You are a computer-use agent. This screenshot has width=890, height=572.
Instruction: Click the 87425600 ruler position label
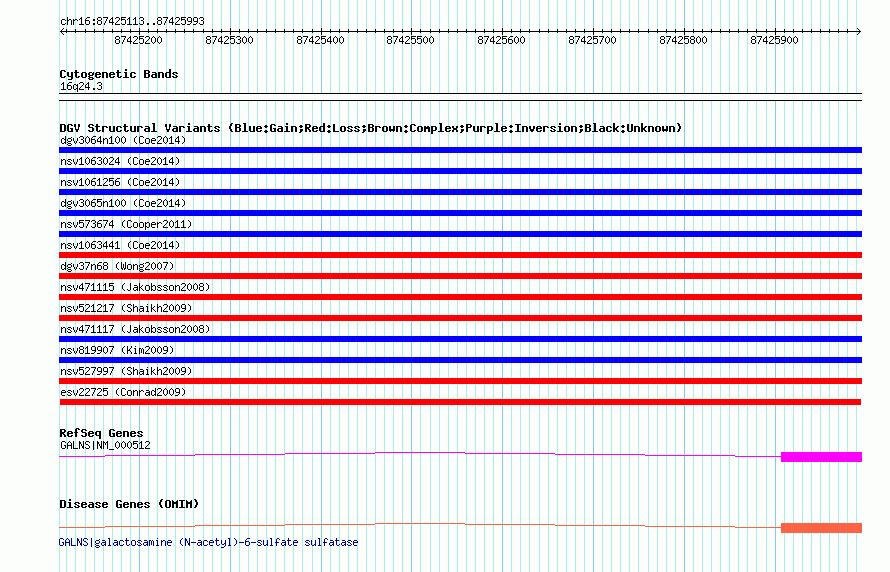(x=501, y=40)
